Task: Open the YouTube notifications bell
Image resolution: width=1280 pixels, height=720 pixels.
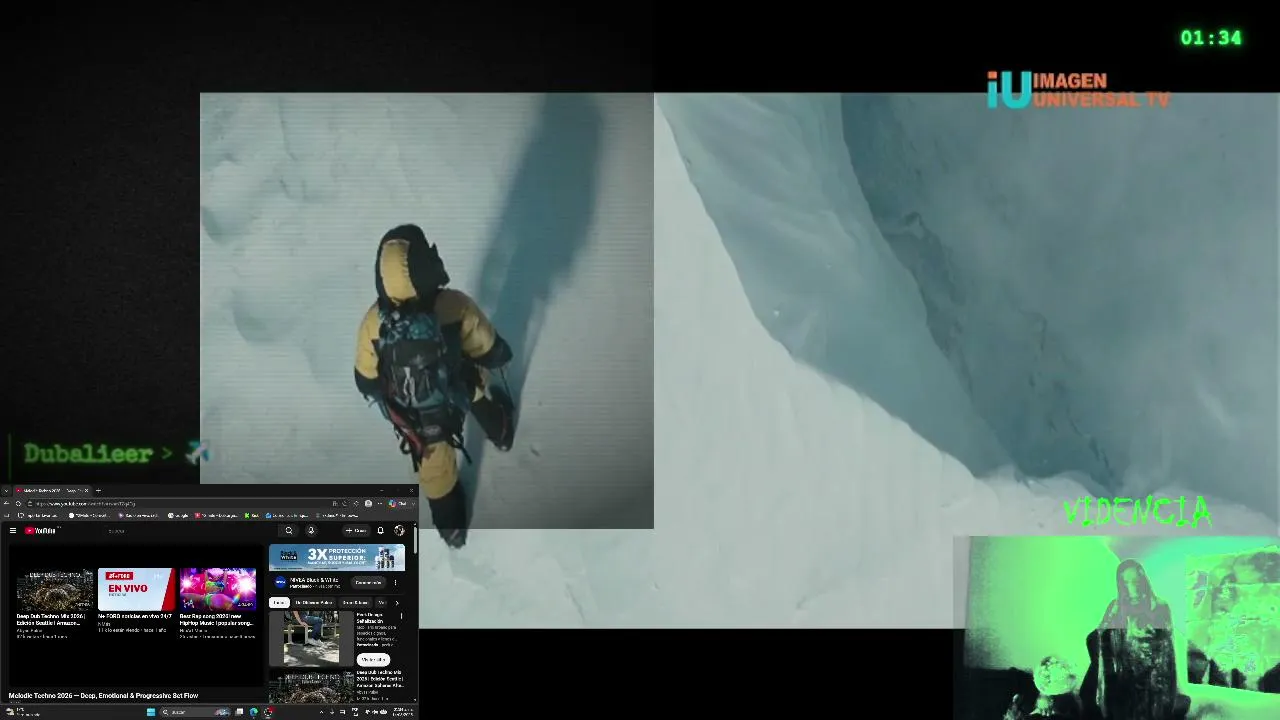Action: pyautogui.click(x=380, y=531)
